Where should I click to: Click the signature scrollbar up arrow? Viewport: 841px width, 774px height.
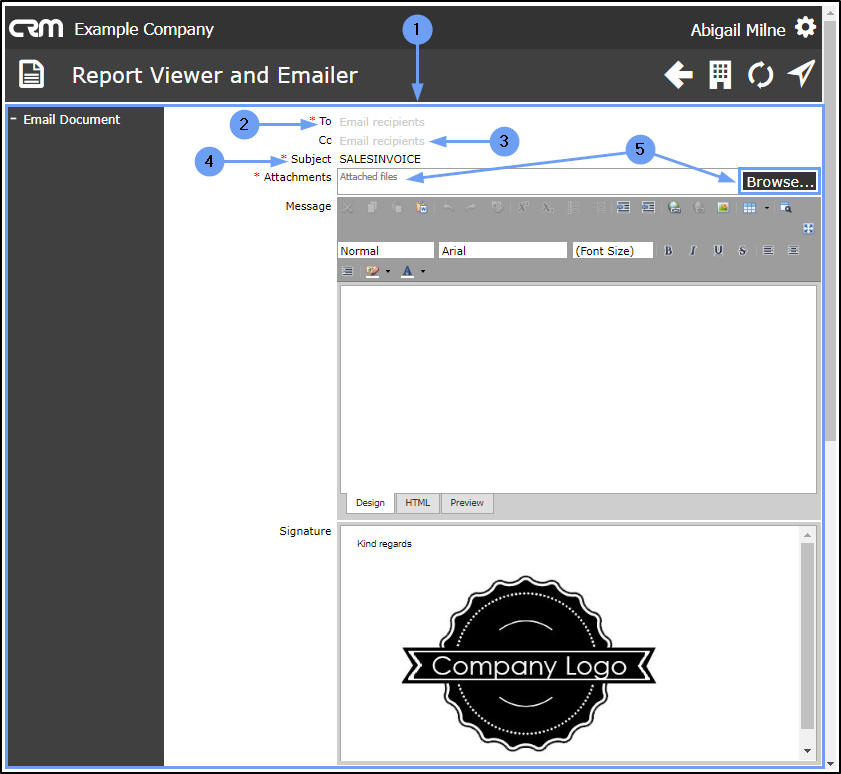pyautogui.click(x=807, y=535)
